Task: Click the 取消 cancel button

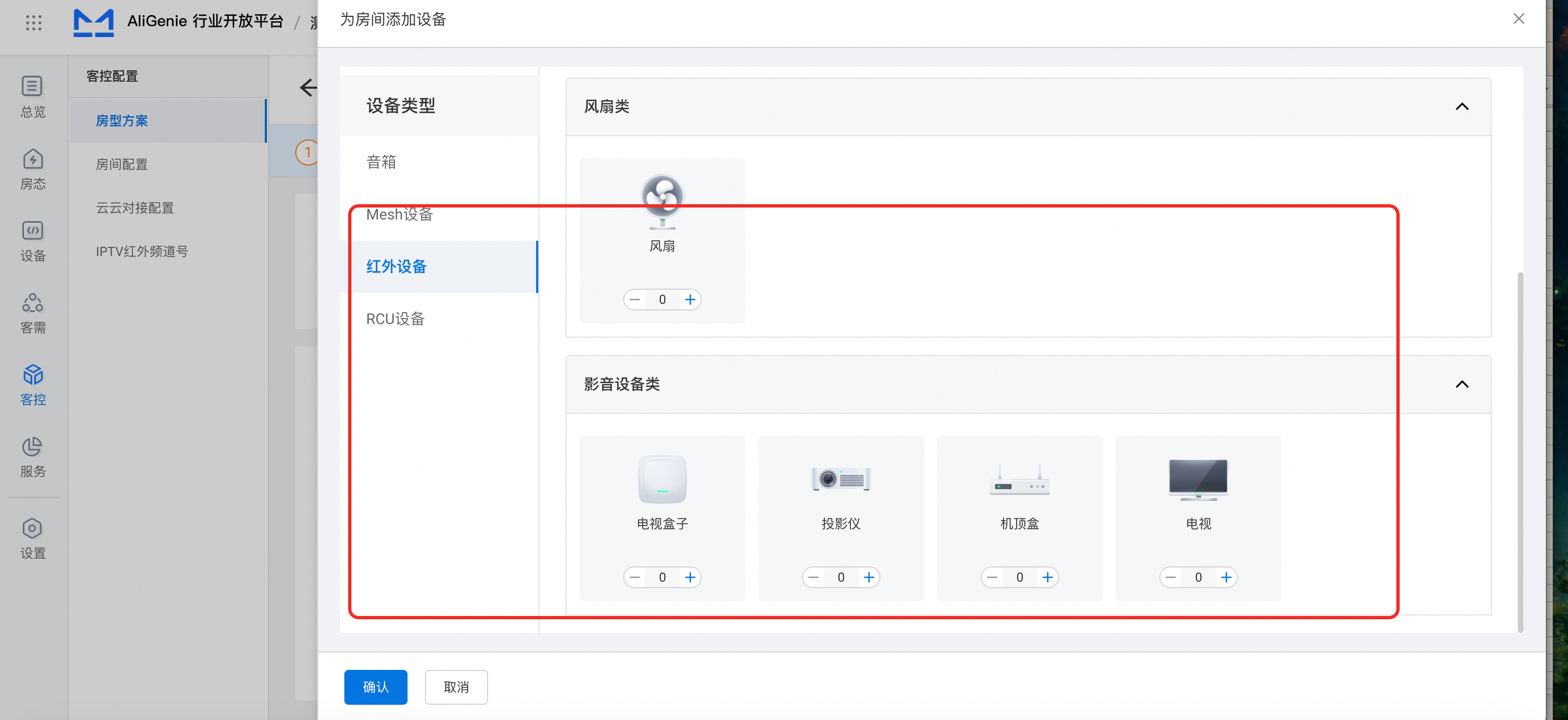Action: [456, 687]
